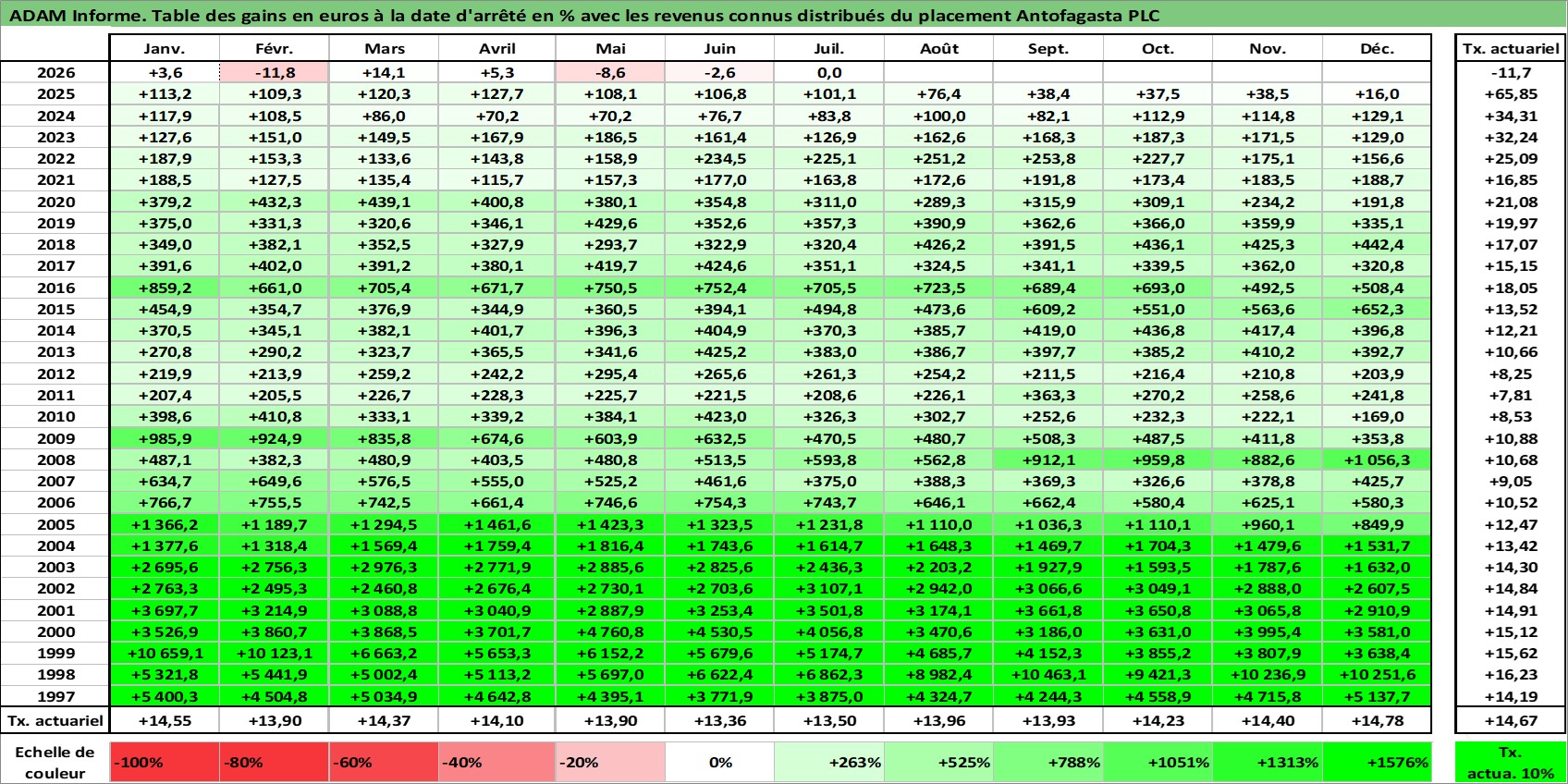
Task: Click the +10 463,1 cell for September 1998
Action: pos(1048,674)
